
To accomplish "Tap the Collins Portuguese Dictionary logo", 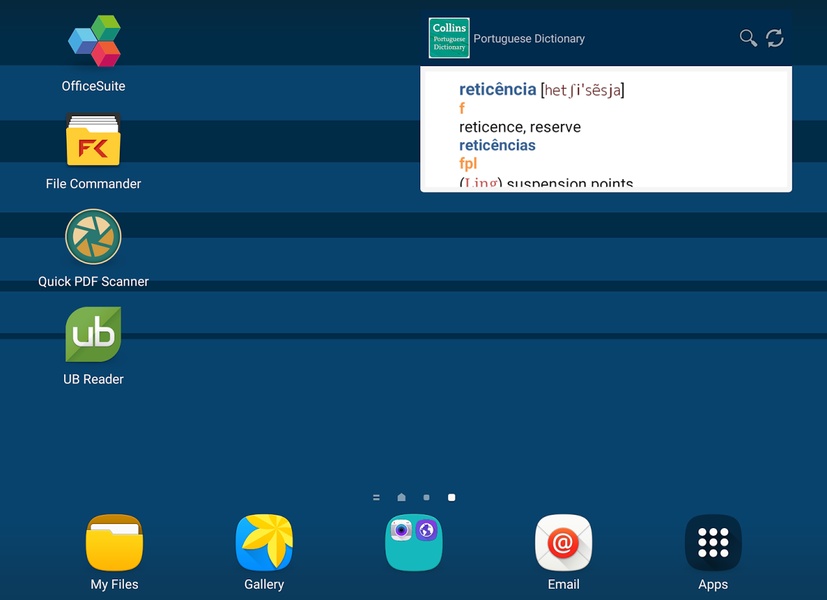I will click(449, 38).
